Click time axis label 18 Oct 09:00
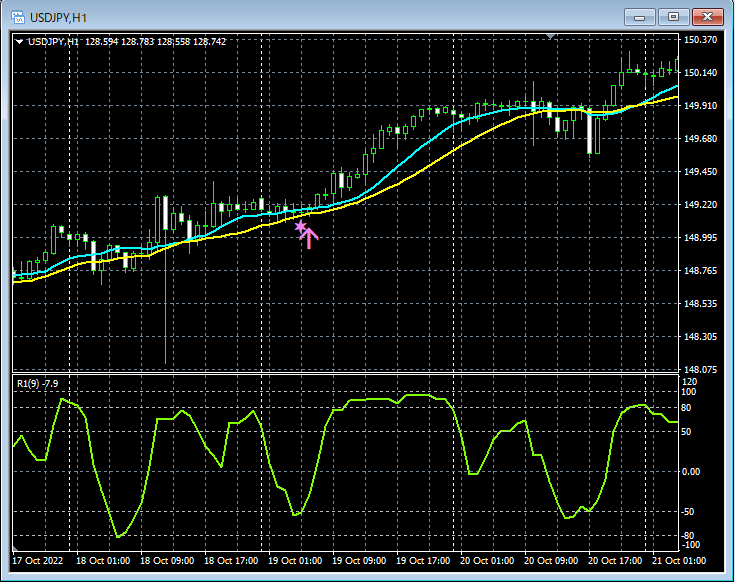 pyautogui.click(x=167, y=561)
